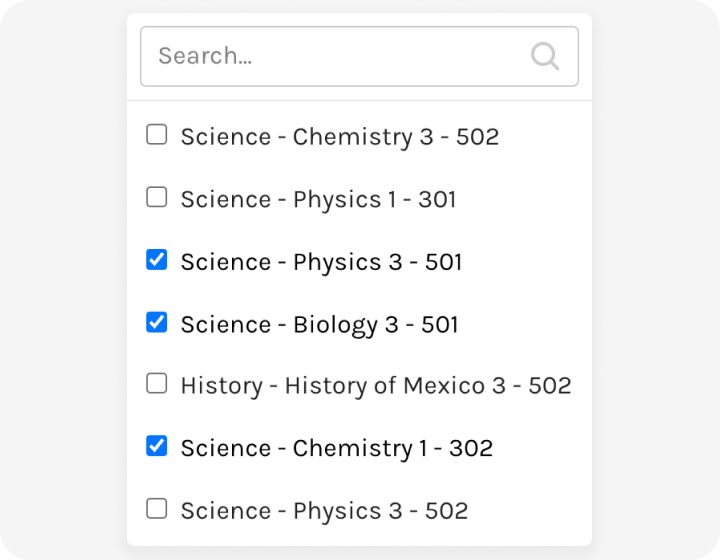720x560 pixels.
Task: Enable the Science - Physics 1 - 301 checkbox
Action: pos(157,197)
